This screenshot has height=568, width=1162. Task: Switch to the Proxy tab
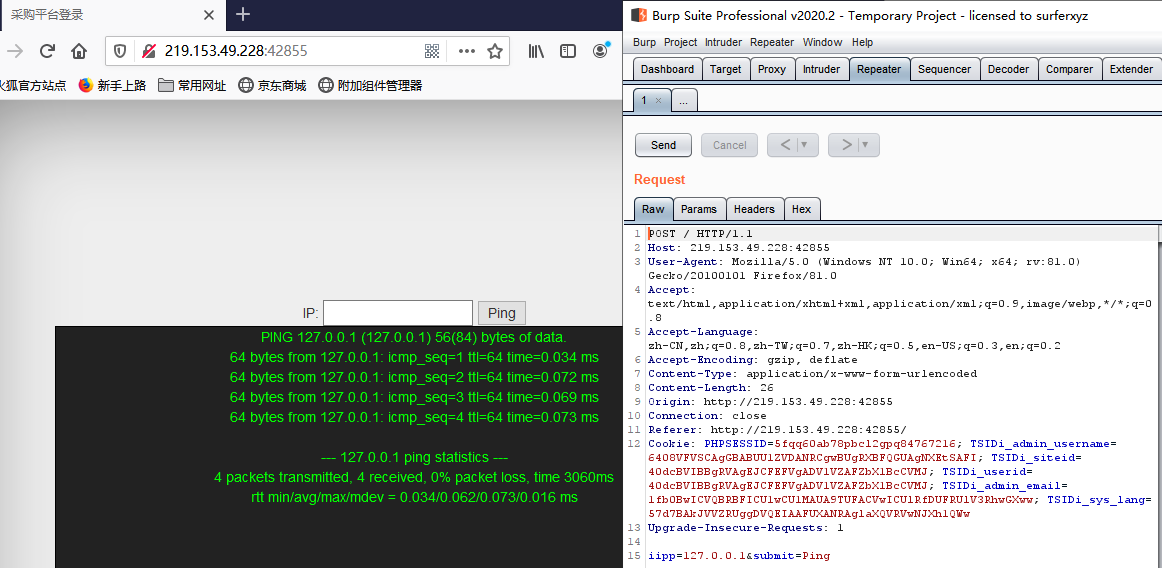772,69
